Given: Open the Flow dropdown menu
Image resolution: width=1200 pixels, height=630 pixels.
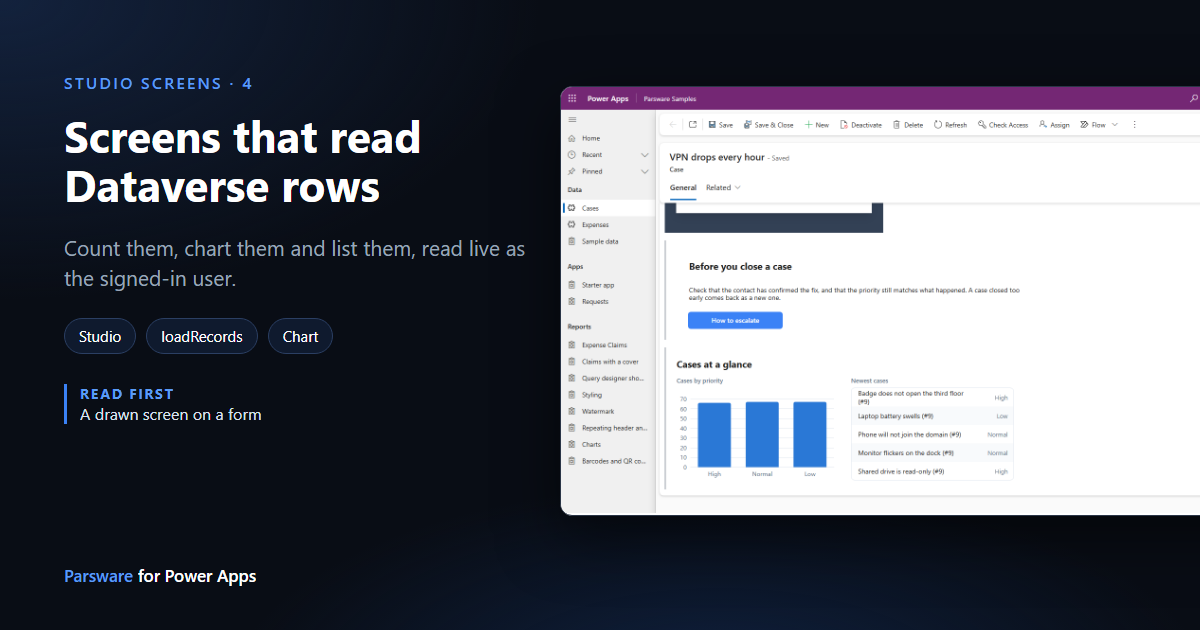Looking at the screenshot, I should click(1099, 125).
